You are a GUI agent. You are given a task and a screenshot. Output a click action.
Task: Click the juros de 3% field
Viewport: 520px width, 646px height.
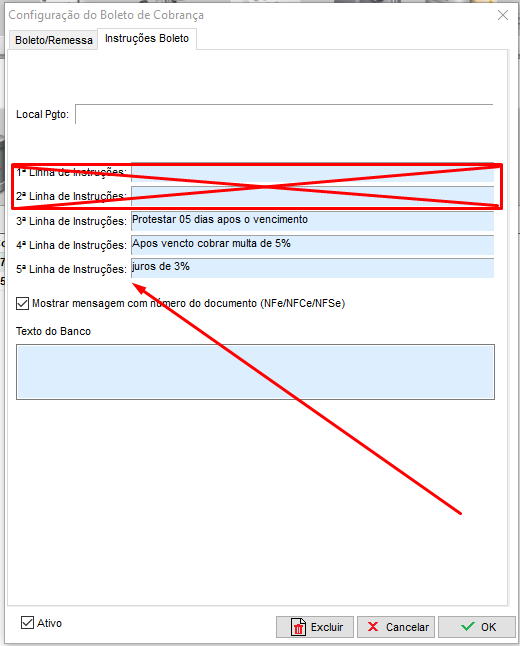312,268
